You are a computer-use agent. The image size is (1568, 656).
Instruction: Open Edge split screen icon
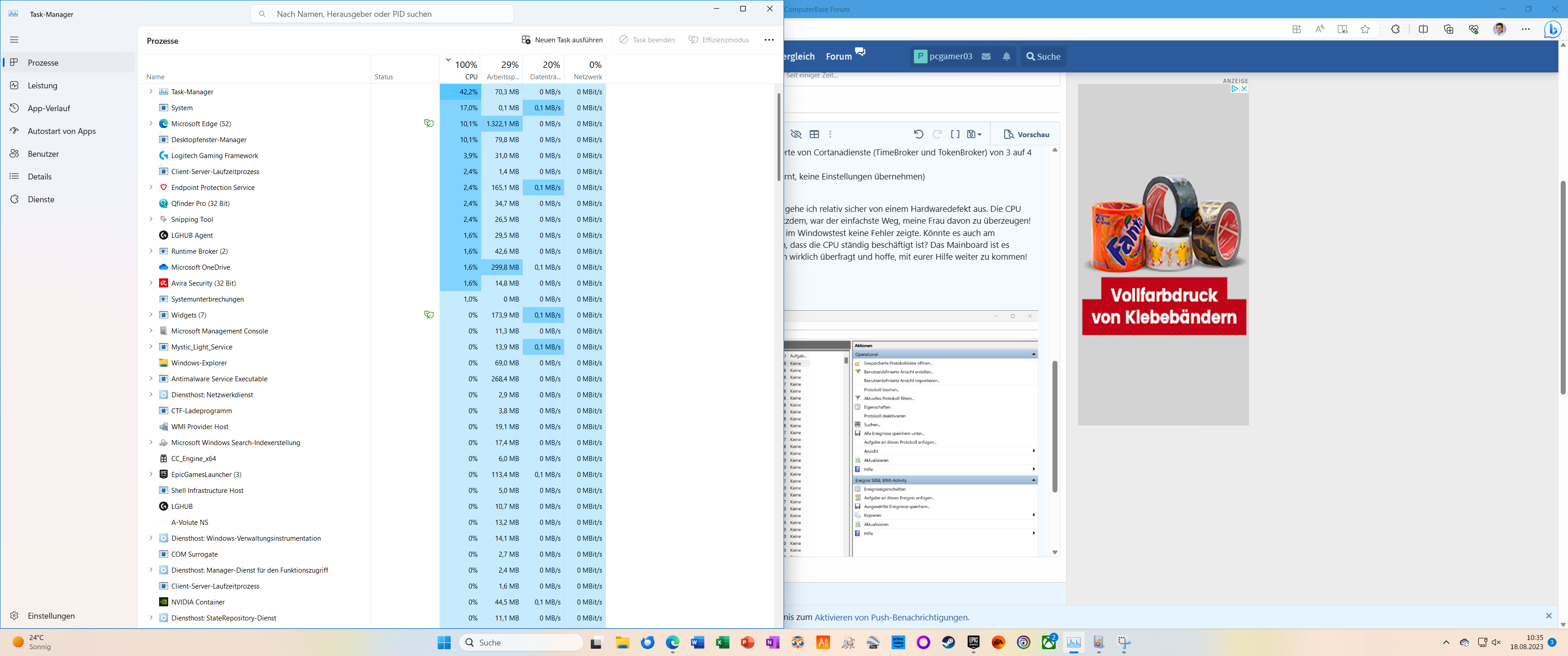pyautogui.click(x=1423, y=29)
